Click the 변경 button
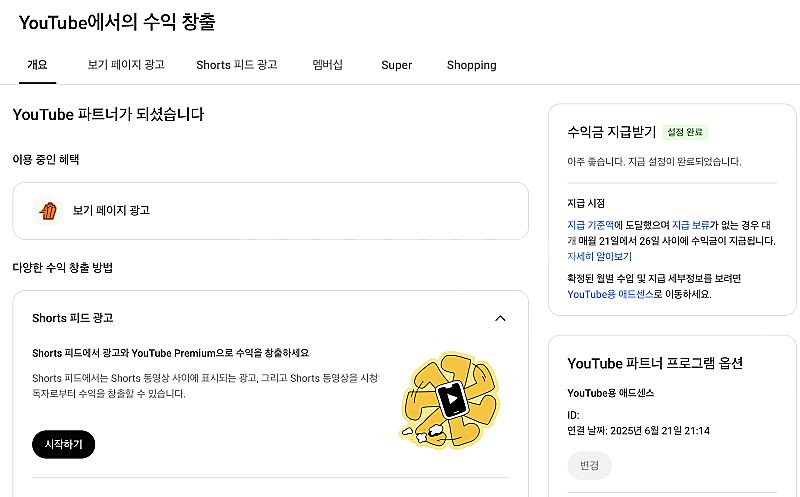This screenshot has width=800, height=497. 589,465
